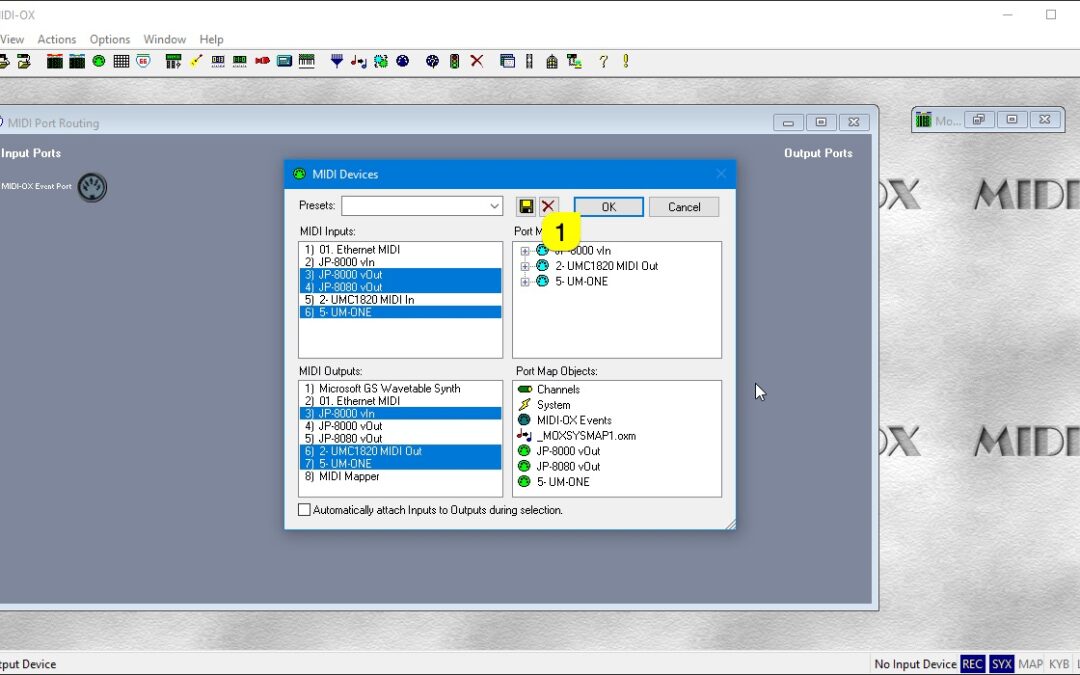The height and width of the screenshot is (675, 1080).
Task: Click the OK button
Action: tap(608, 206)
